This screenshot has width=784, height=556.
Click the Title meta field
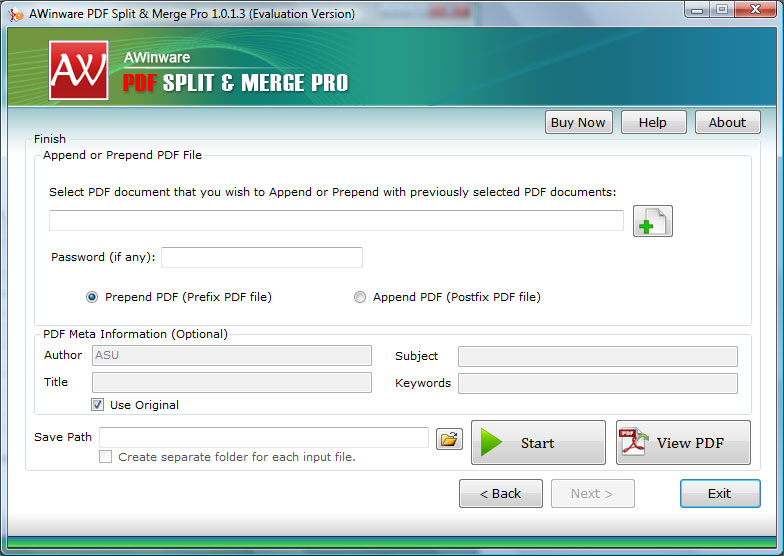[232, 382]
